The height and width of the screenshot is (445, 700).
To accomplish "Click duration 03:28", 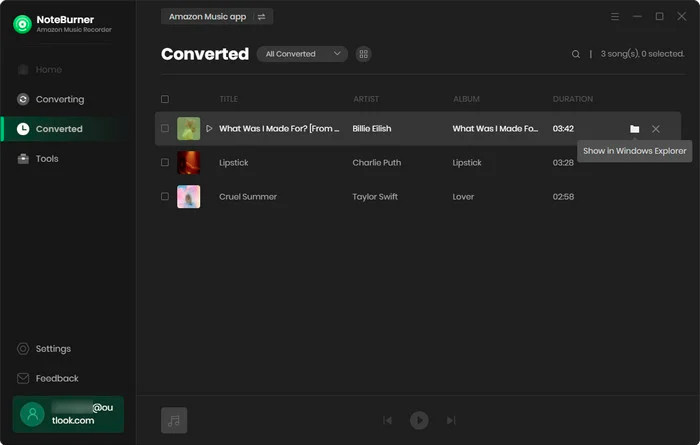I will click(x=563, y=162).
